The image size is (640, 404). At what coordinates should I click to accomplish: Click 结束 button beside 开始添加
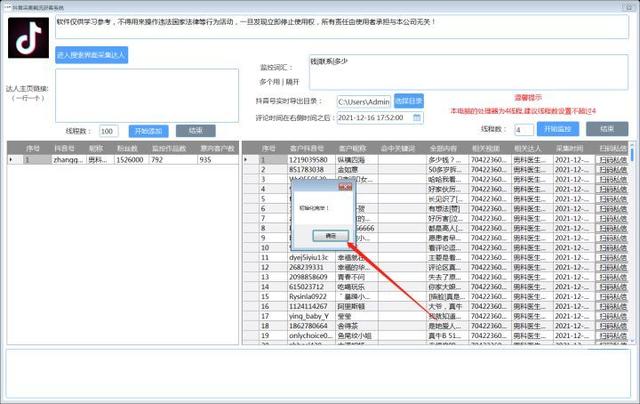(196, 131)
